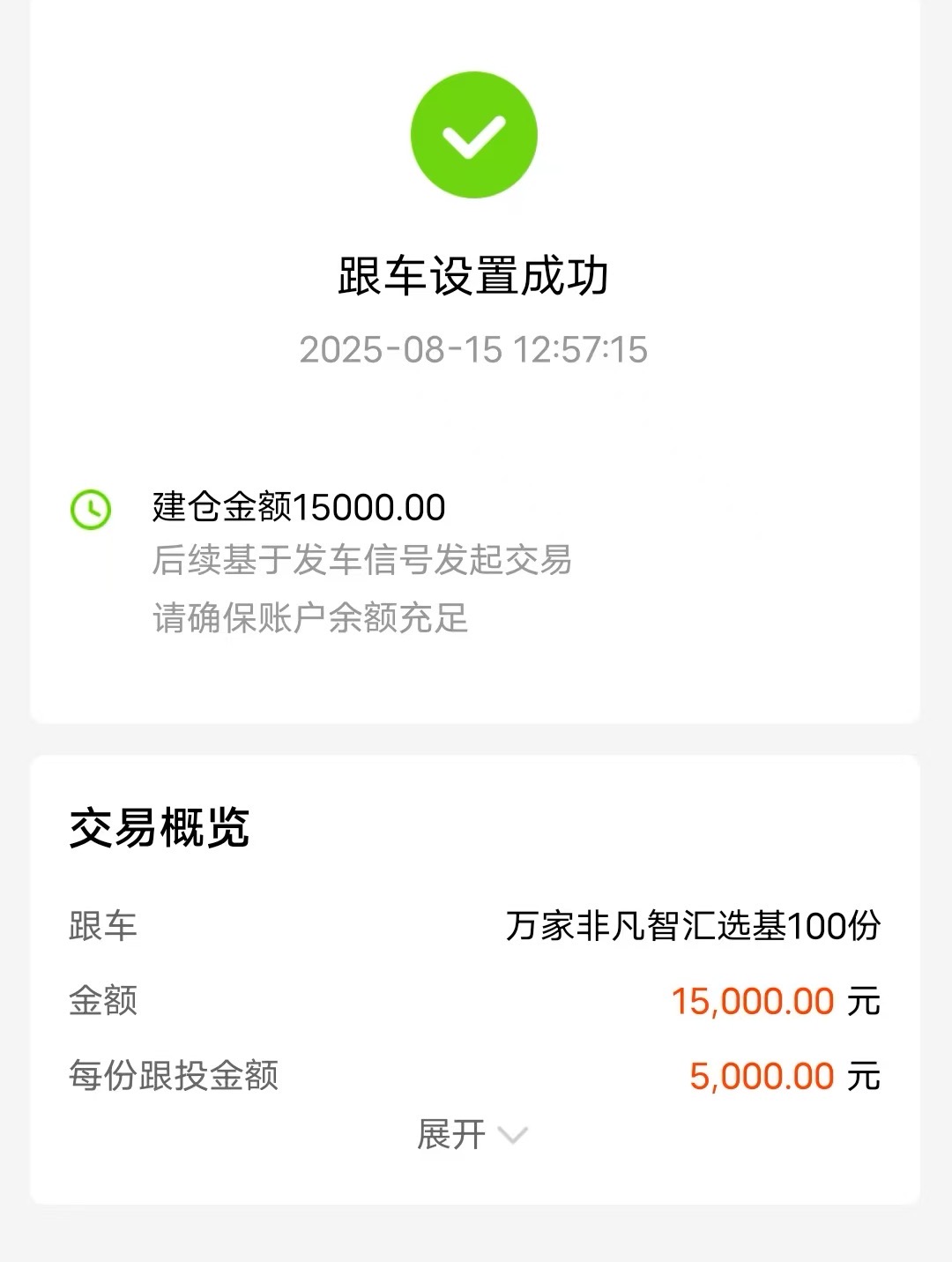Viewport: 952px width, 1262px height.
Task: Tap the 请确保账户余额充足 reminder
Action: coord(310,618)
